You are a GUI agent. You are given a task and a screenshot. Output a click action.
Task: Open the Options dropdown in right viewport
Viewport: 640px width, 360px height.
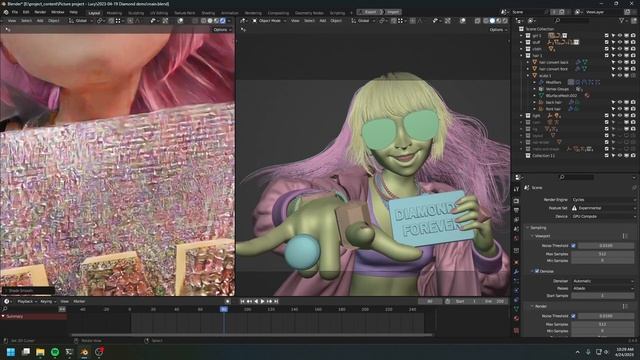pyautogui.click(x=498, y=30)
